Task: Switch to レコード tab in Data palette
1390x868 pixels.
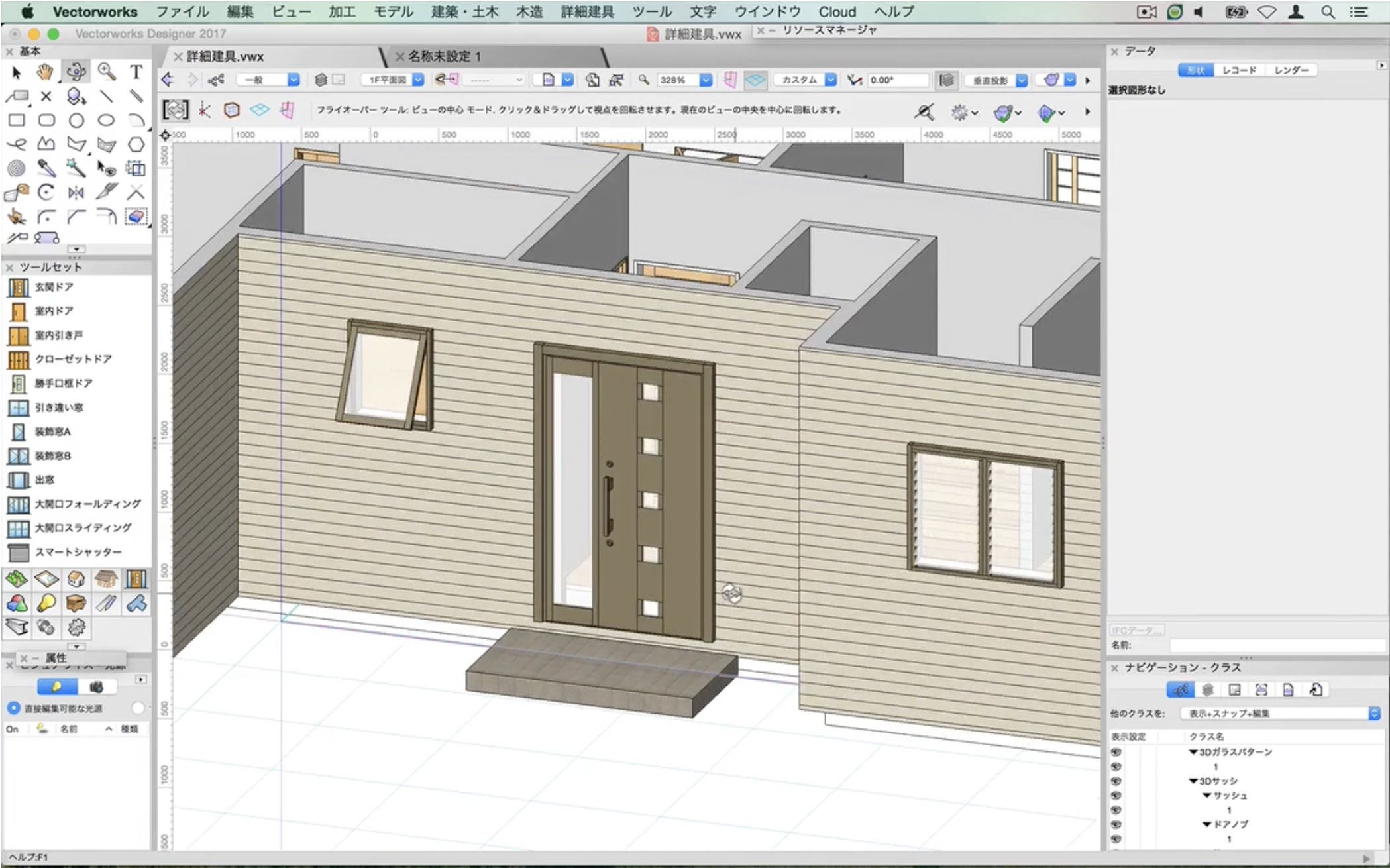Action: pyautogui.click(x=1239, y=70)
